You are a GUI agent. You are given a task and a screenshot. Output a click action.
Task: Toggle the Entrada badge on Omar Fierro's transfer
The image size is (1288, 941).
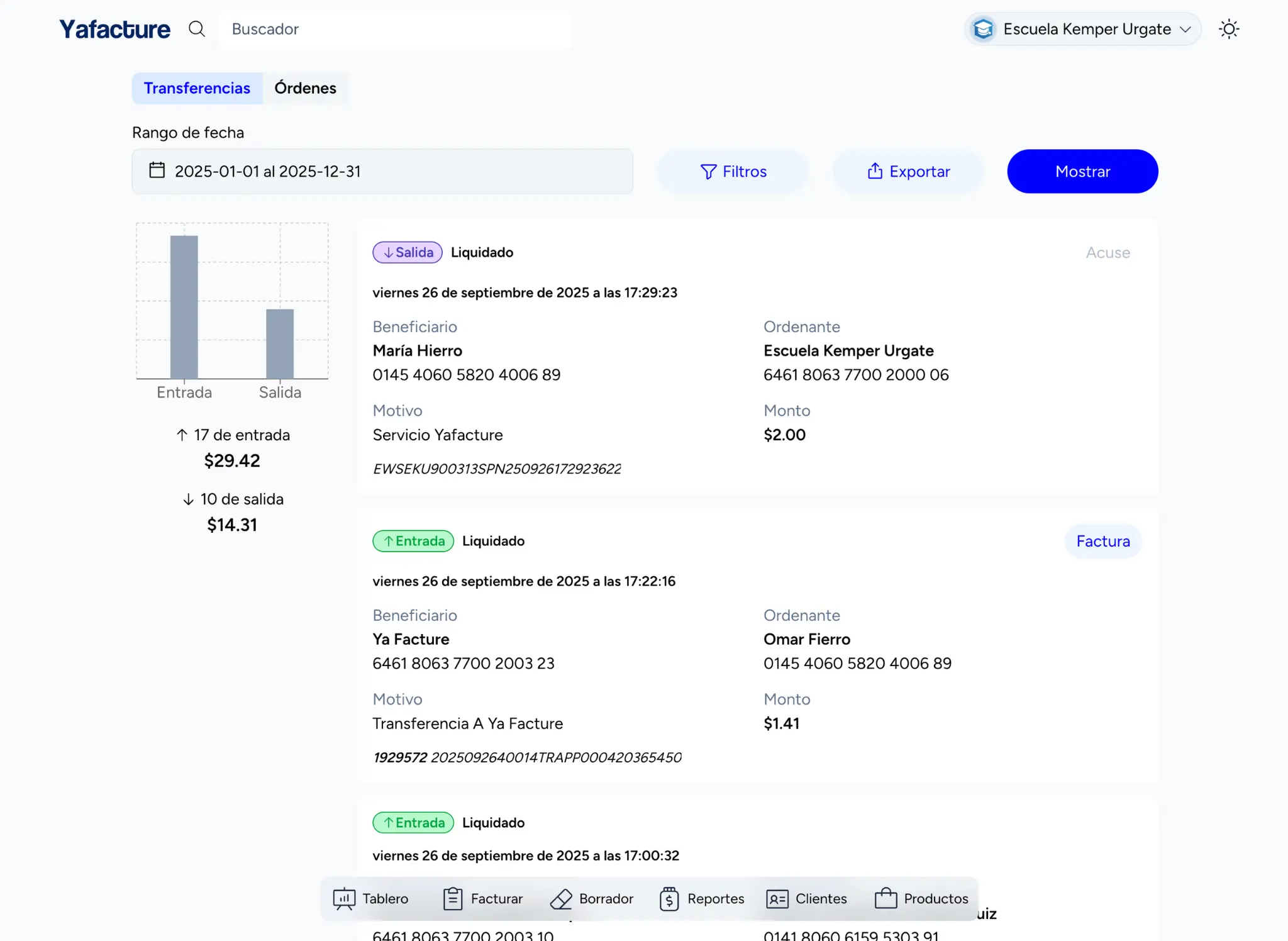click(413, 541)
